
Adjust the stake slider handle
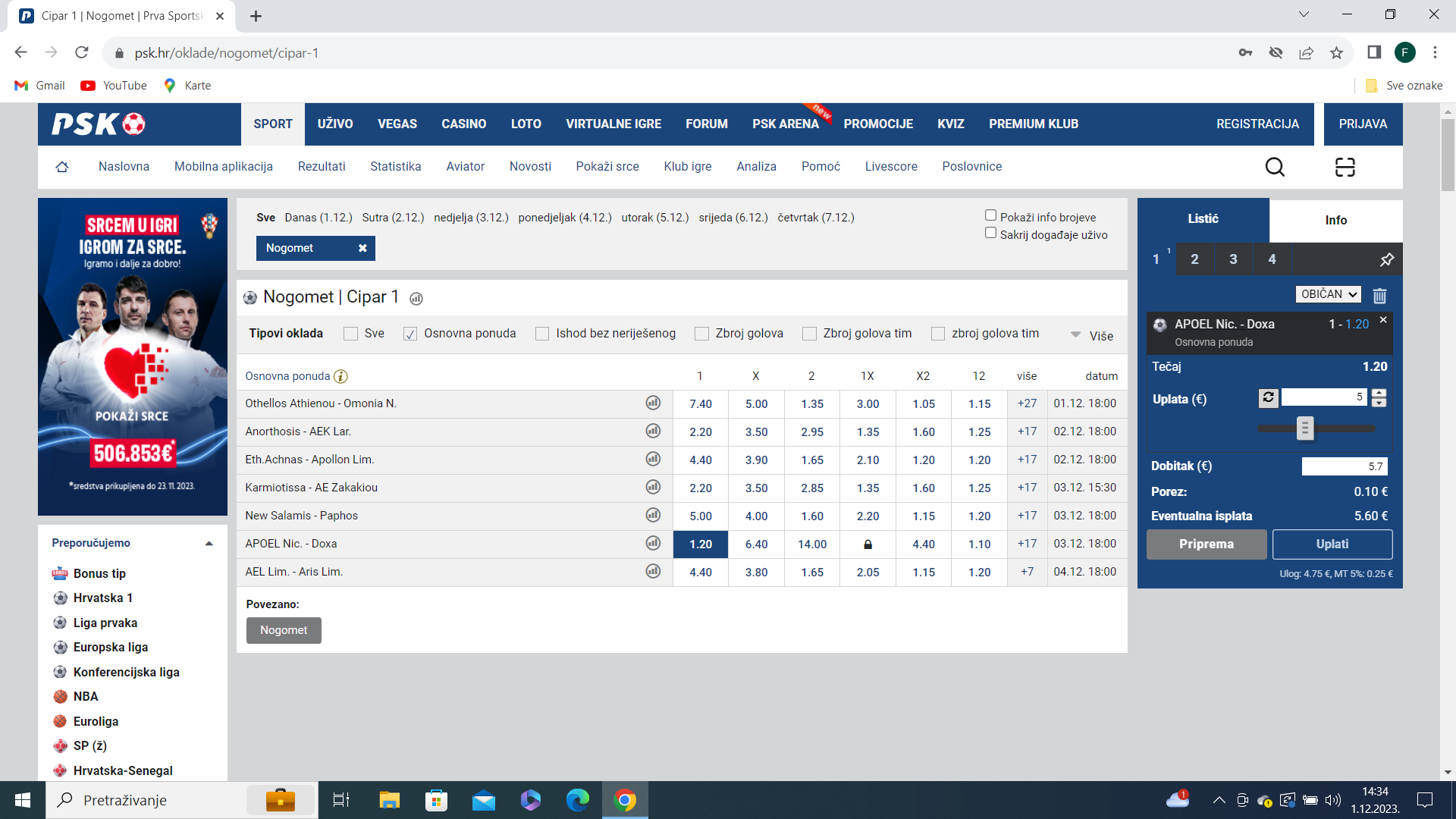(x=1304, y=428)
